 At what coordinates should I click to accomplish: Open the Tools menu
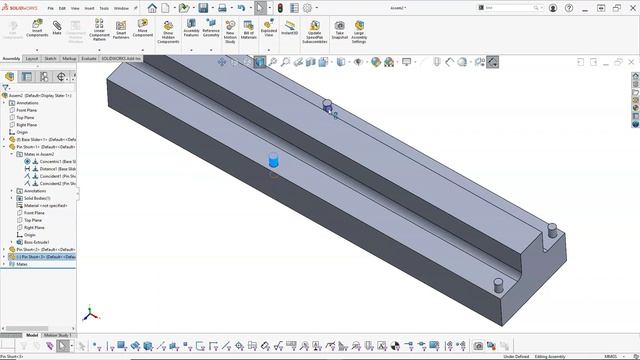tap(104, 8)
